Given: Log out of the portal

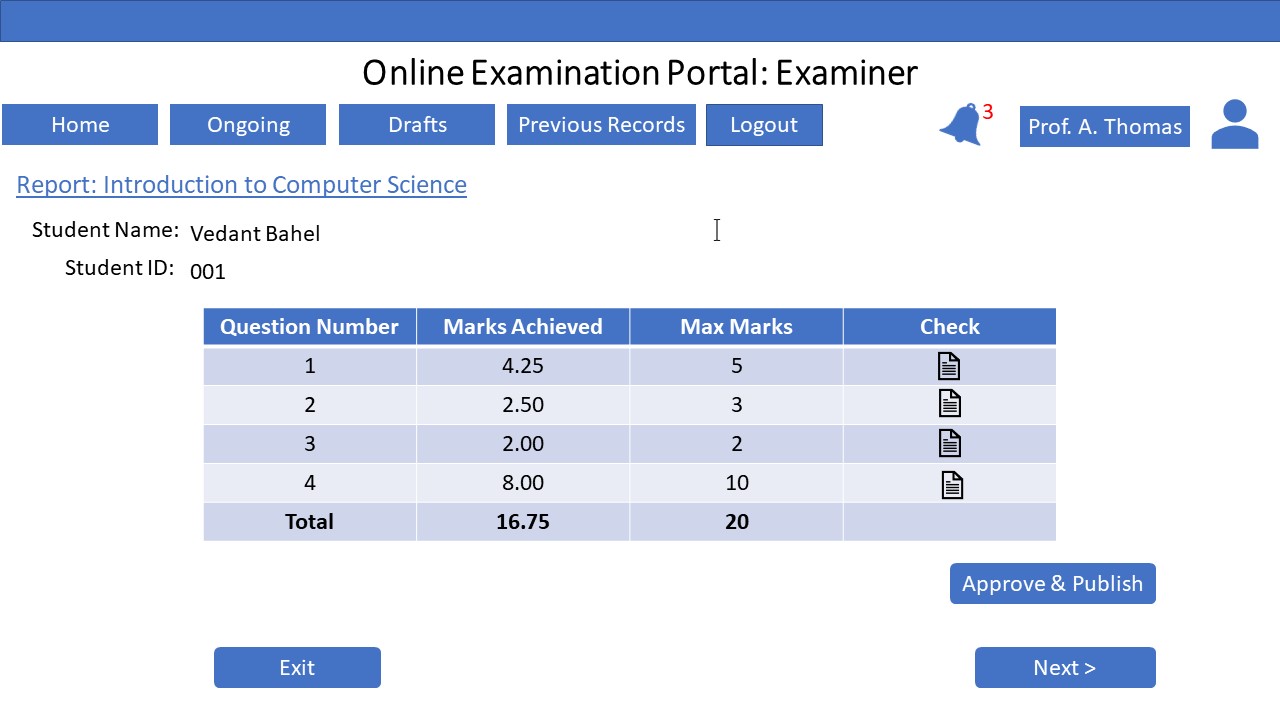Looking at the screenshot, I should pos(764,125).
